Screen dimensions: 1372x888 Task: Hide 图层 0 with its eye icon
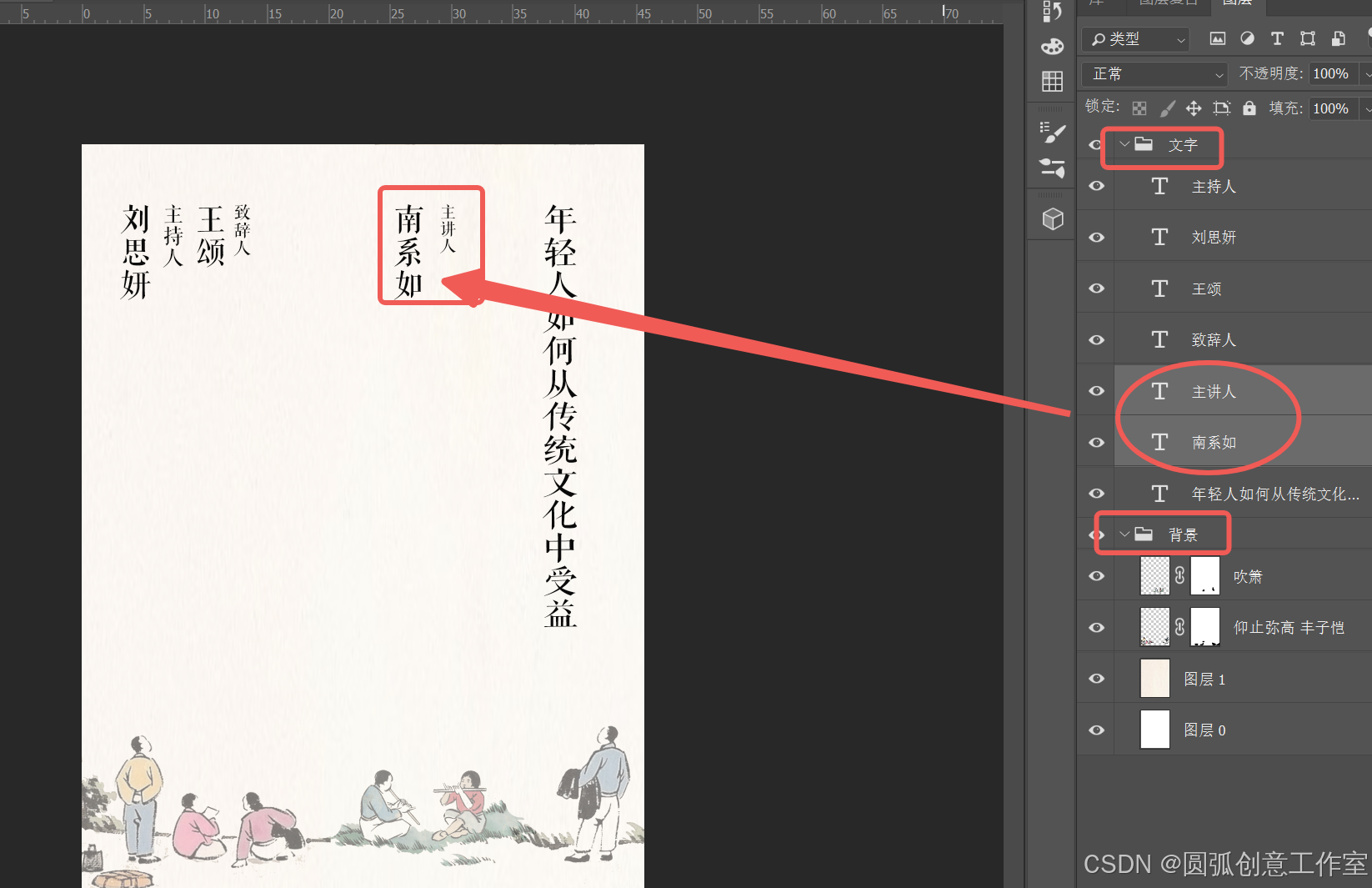(1097, 730)
